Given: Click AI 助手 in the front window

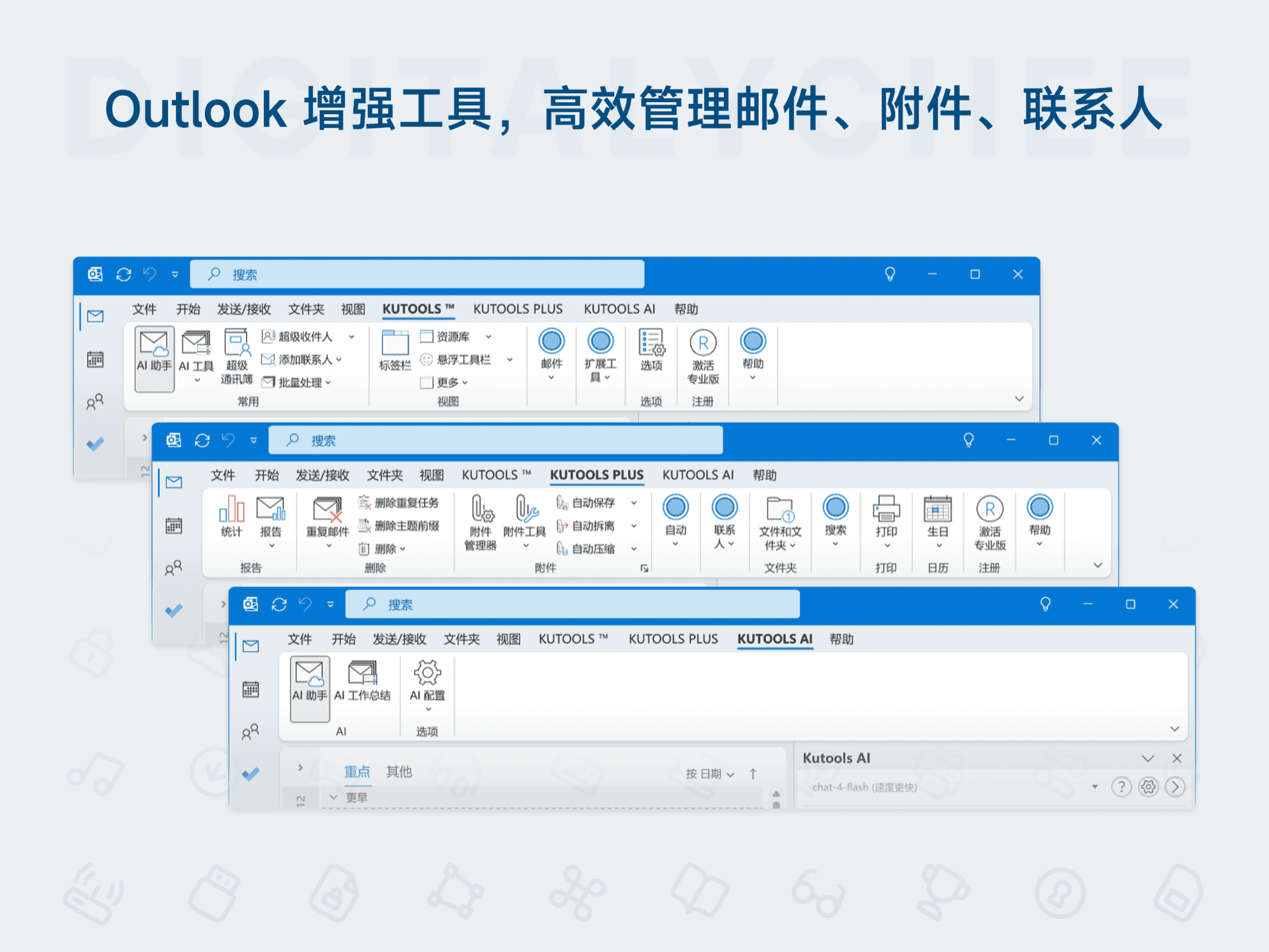Looking at the screenshot, I should (x=310, y=688).
